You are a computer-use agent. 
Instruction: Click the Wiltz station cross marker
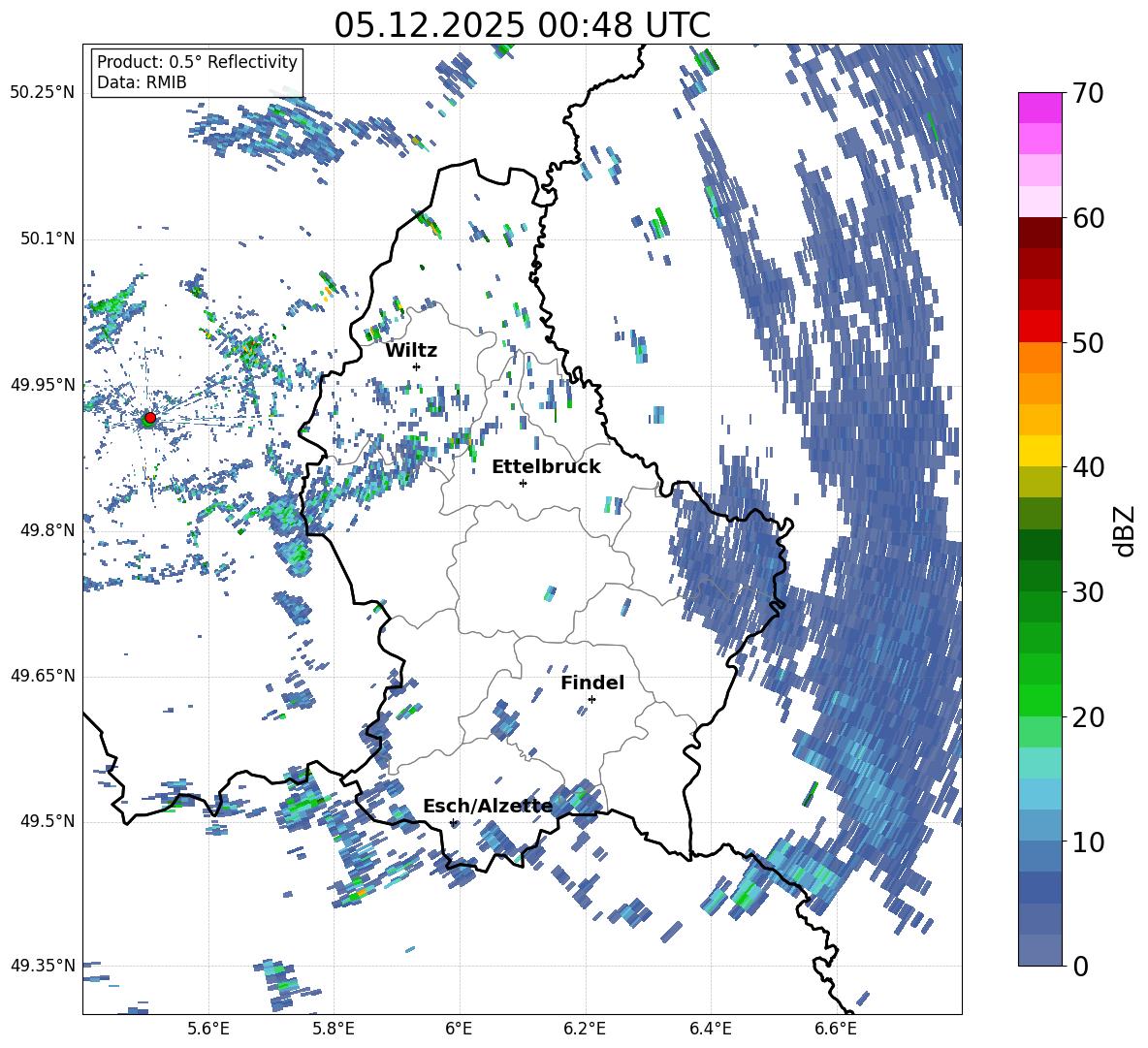[x=417, y=366]
